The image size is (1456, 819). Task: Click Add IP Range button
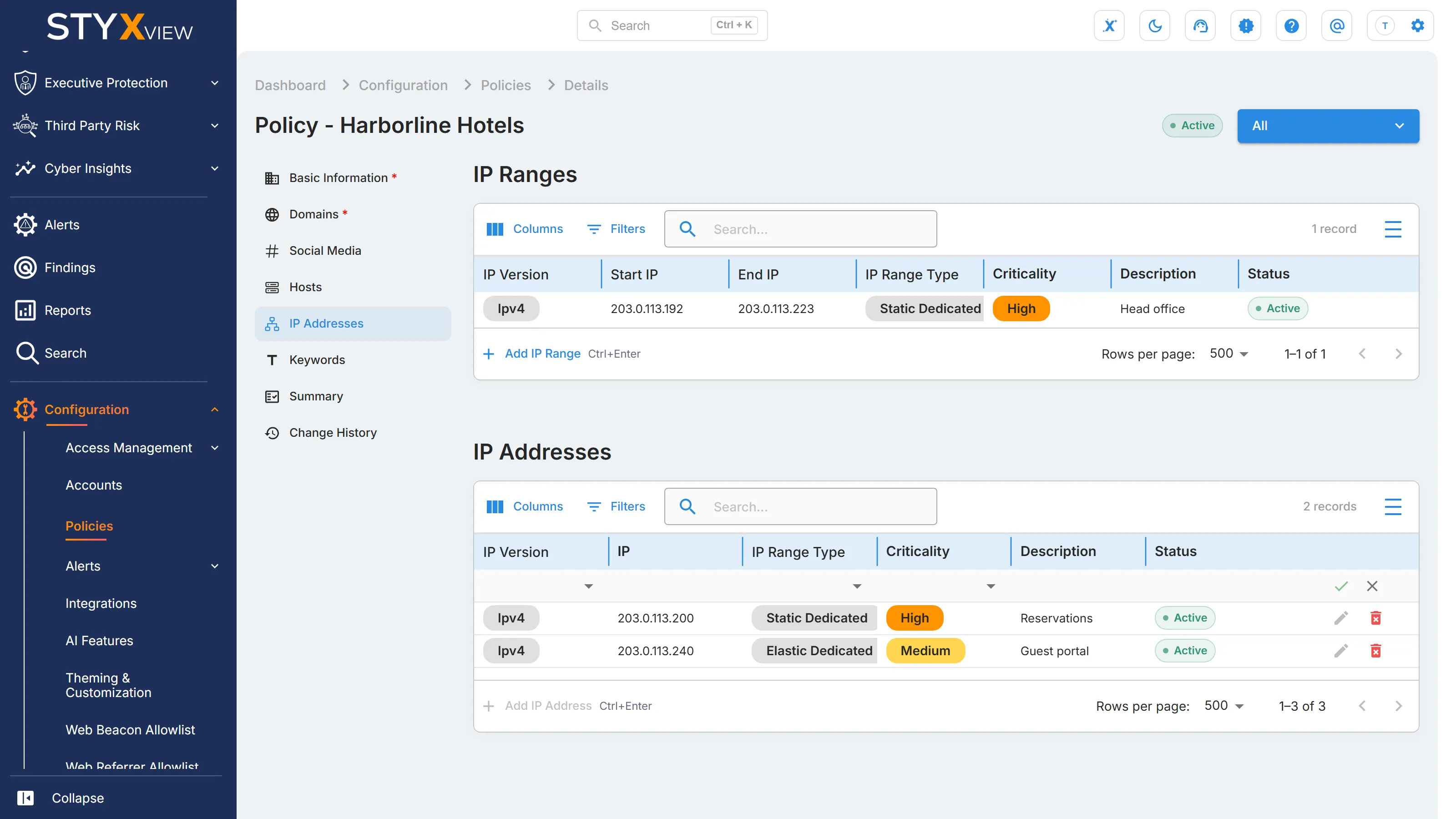tap(532, 354)
